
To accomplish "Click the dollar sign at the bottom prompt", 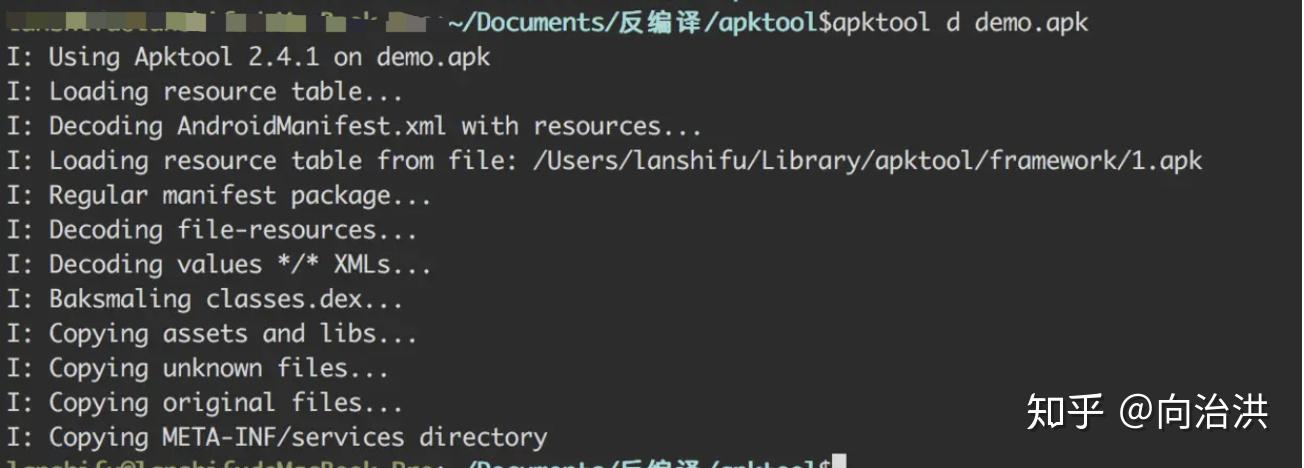I will pos(825,464).
